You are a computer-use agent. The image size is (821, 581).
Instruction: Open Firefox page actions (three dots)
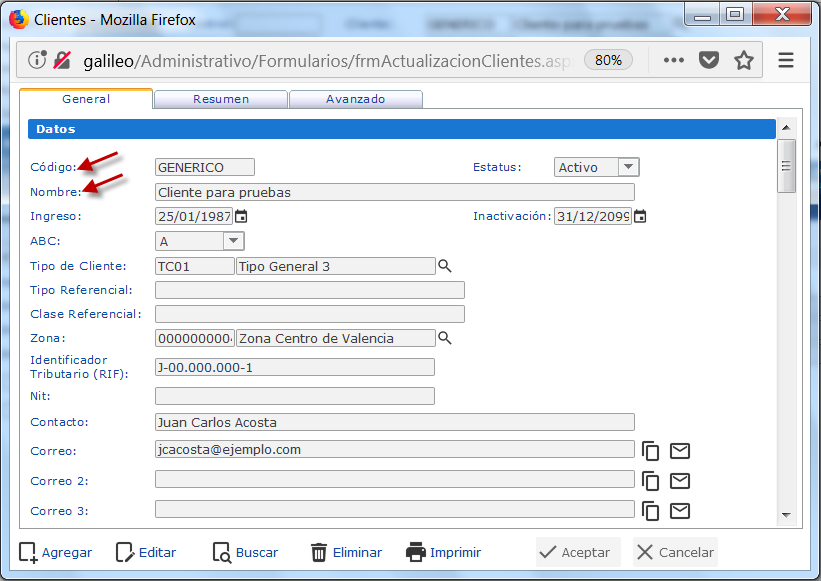[x=673, y=60]
